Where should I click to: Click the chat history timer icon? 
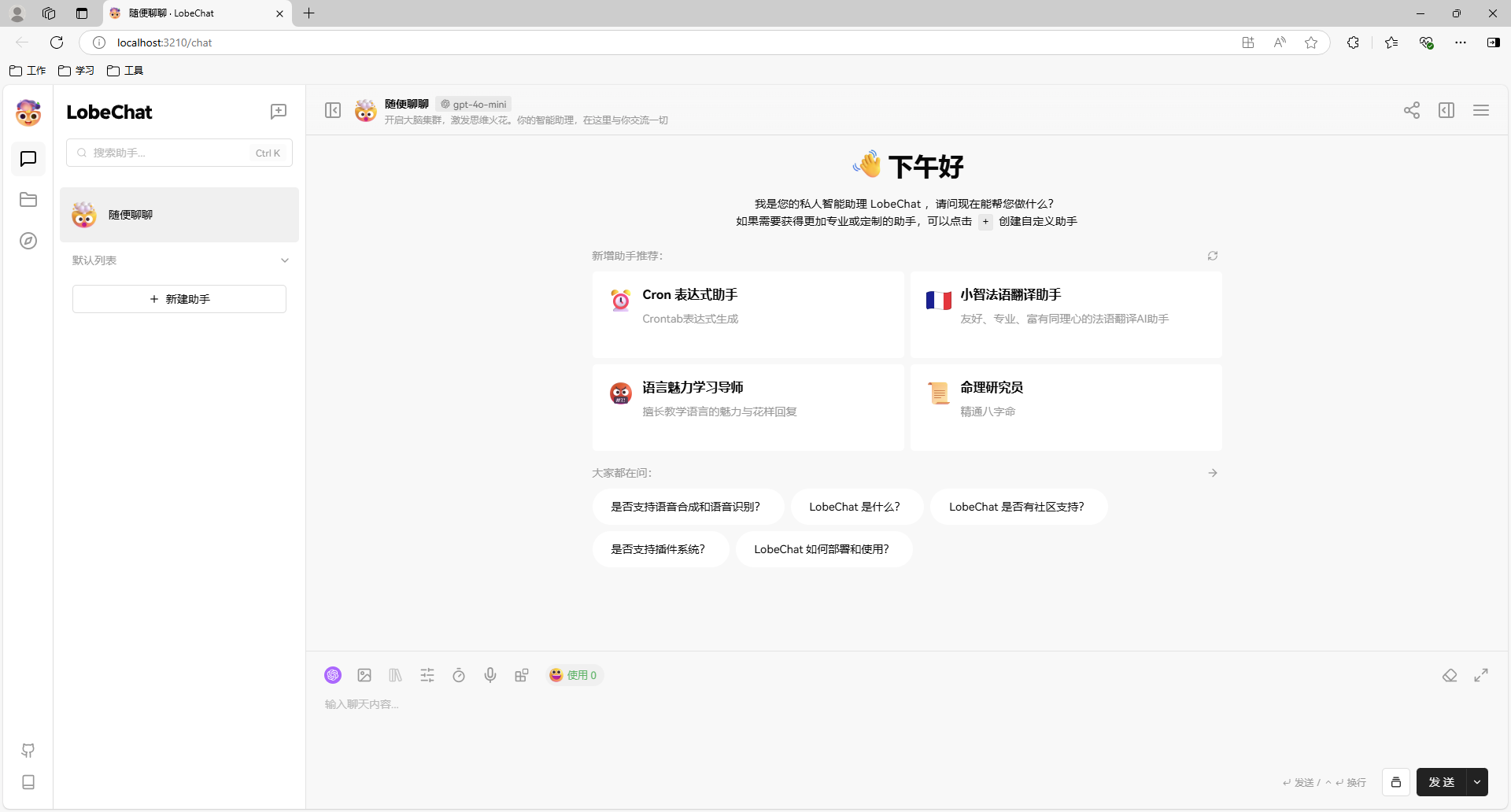(459, 675)
